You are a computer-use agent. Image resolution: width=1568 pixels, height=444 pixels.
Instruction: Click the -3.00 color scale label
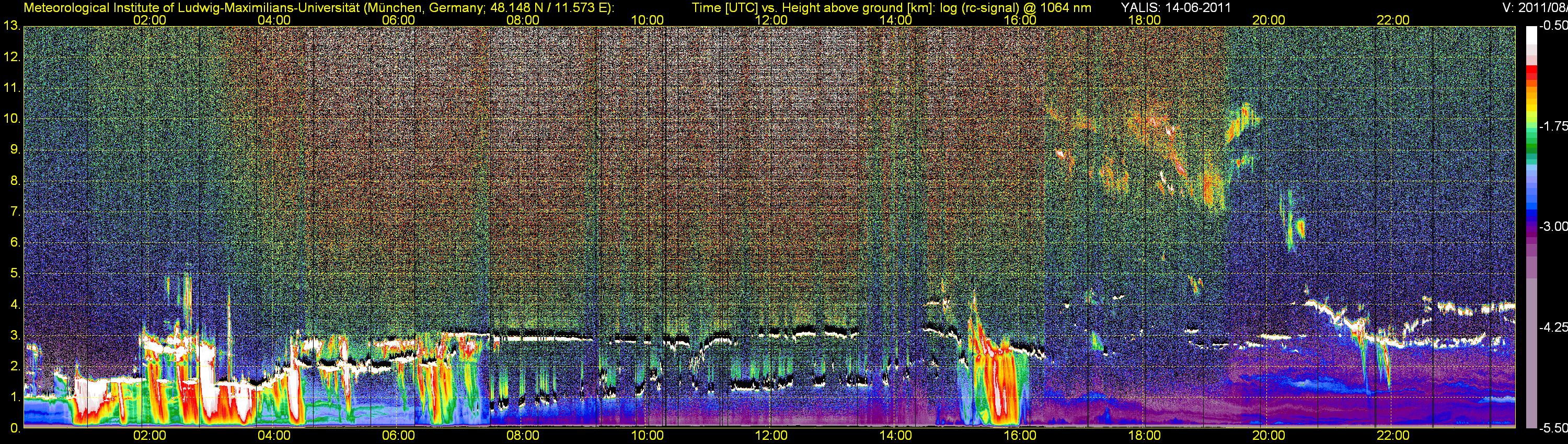click(x=1553, y=227)
